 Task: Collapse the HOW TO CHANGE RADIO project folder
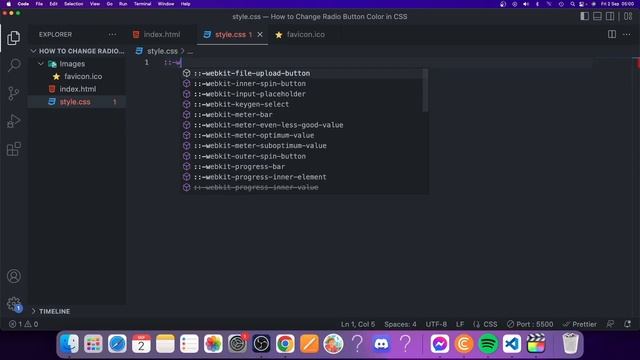click(x=77, y=51)
